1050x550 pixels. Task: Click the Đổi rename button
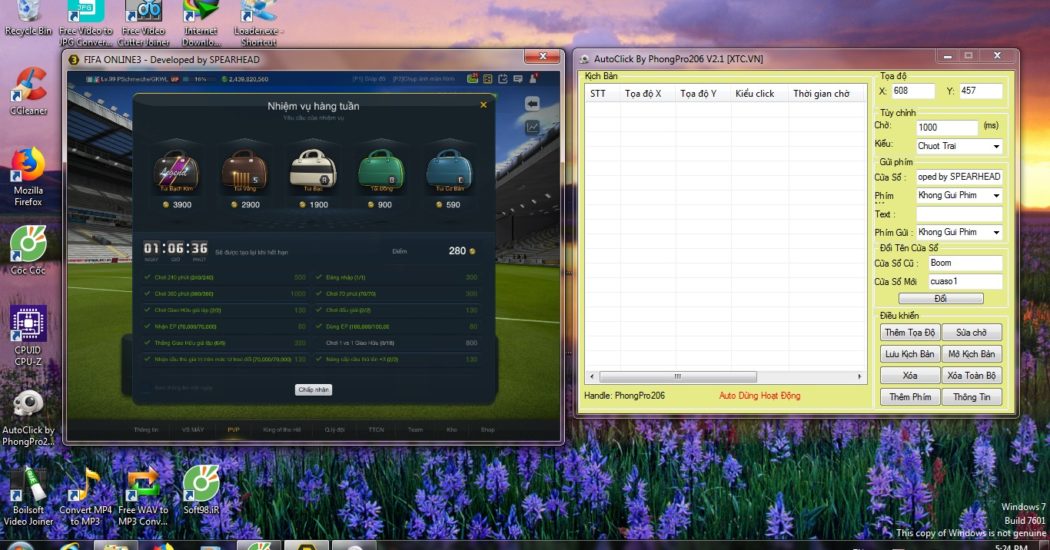point(940,299)
